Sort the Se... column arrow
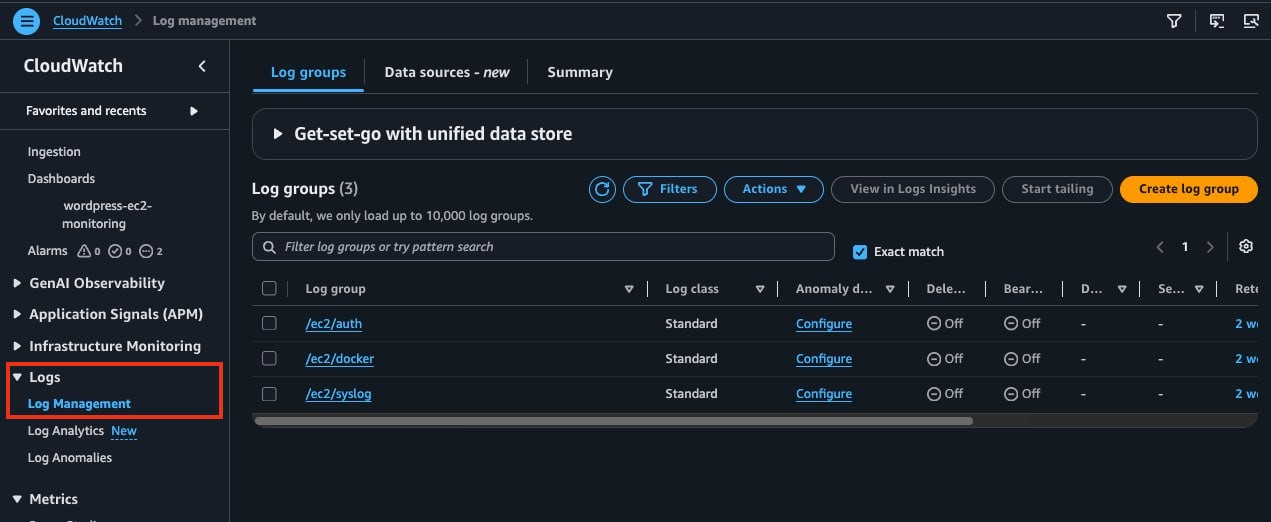 coord(1200,289)
